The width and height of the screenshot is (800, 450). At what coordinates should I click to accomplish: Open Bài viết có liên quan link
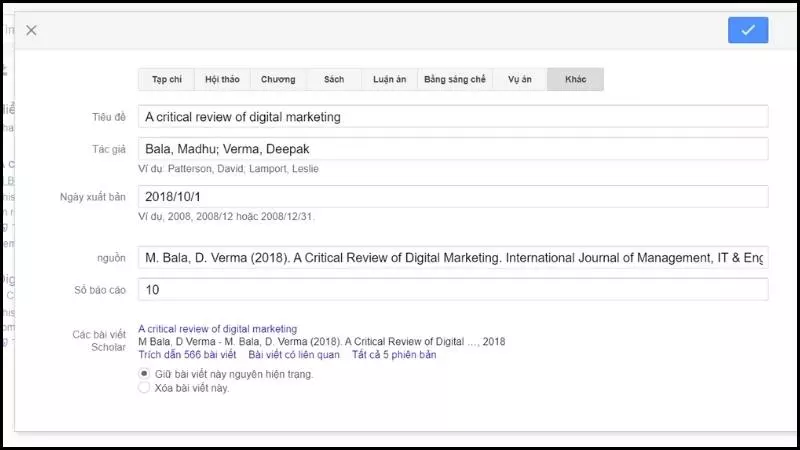294,355
